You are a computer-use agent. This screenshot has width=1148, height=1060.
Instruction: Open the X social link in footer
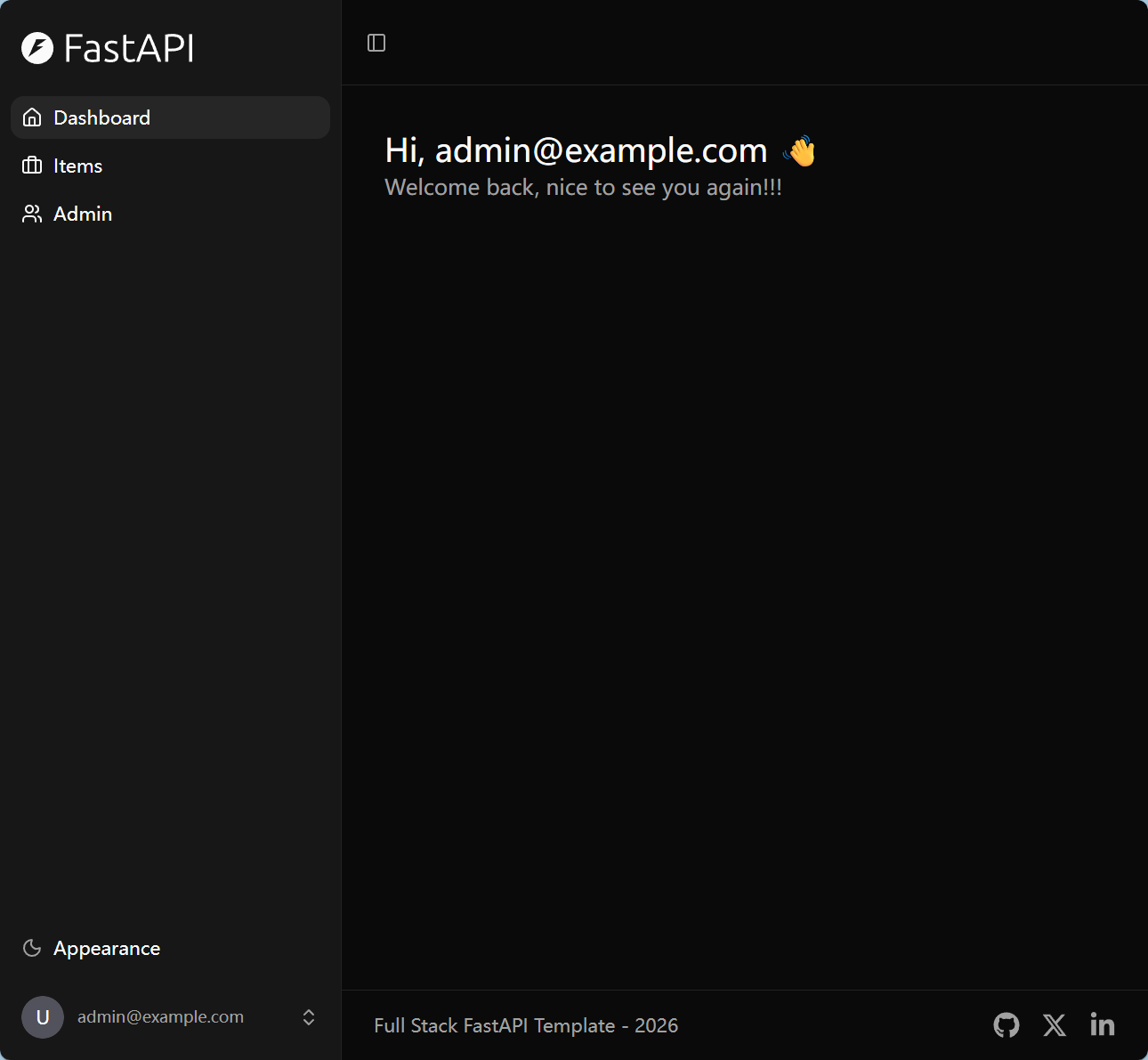(1055, 1025)
